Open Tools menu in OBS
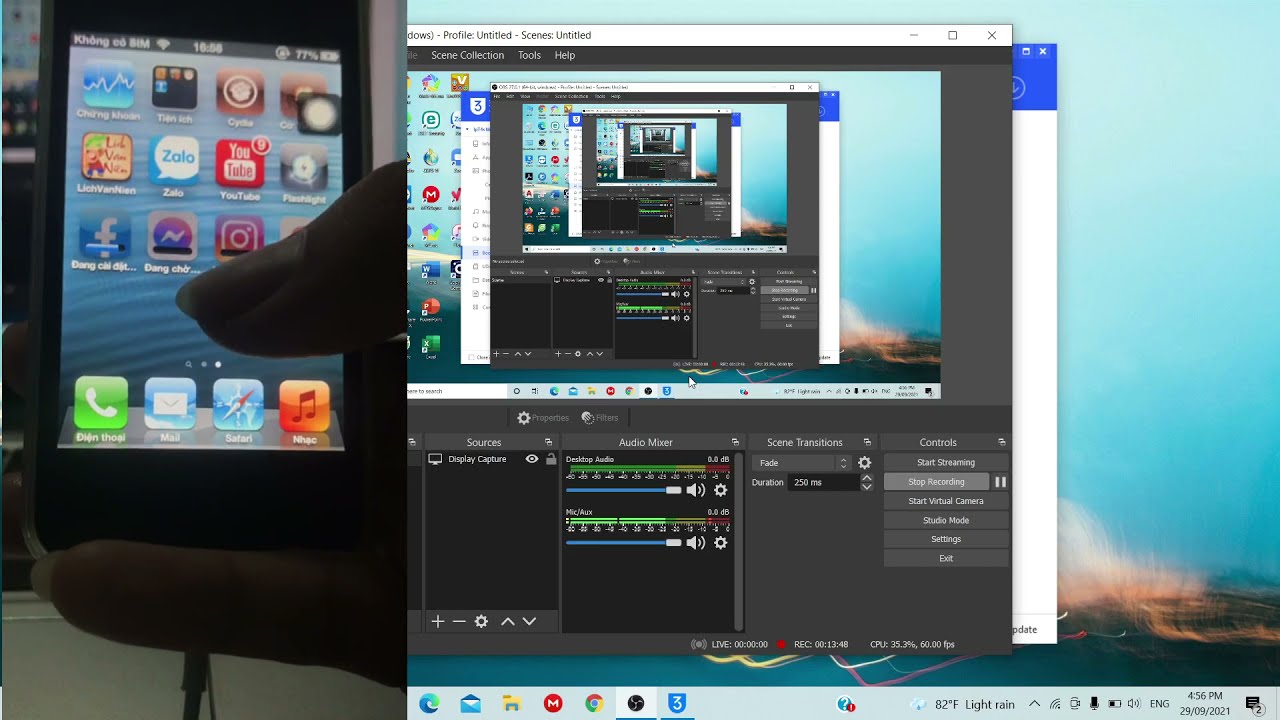Screen dimensions: 1280x720 (529, 55)
